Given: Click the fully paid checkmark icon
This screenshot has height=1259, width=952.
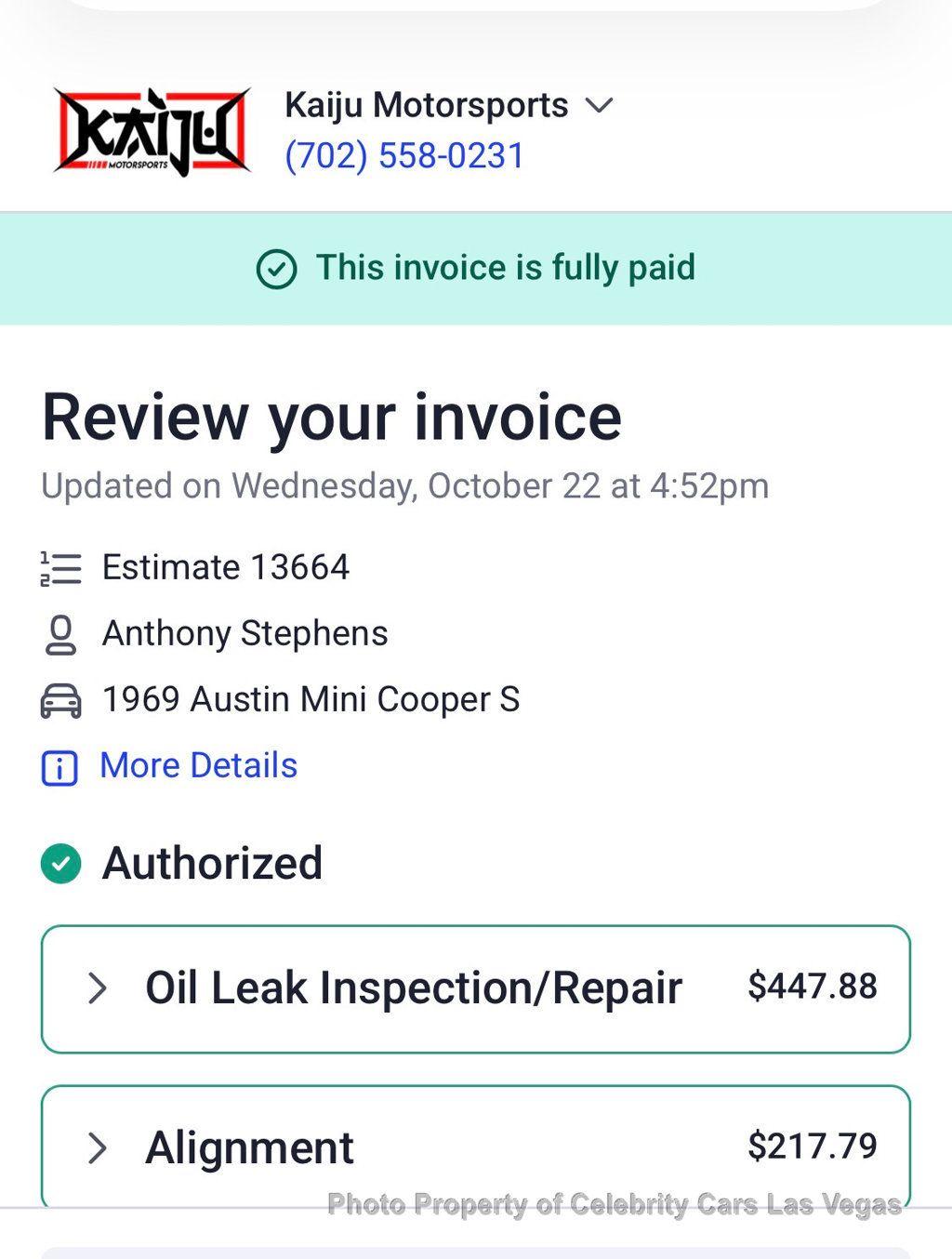Looking at the screenshot, I should tap(276, 270).
